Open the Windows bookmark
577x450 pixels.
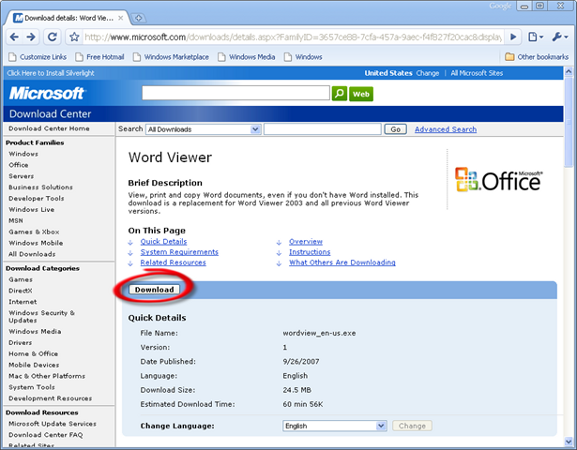tap(303, 57)
